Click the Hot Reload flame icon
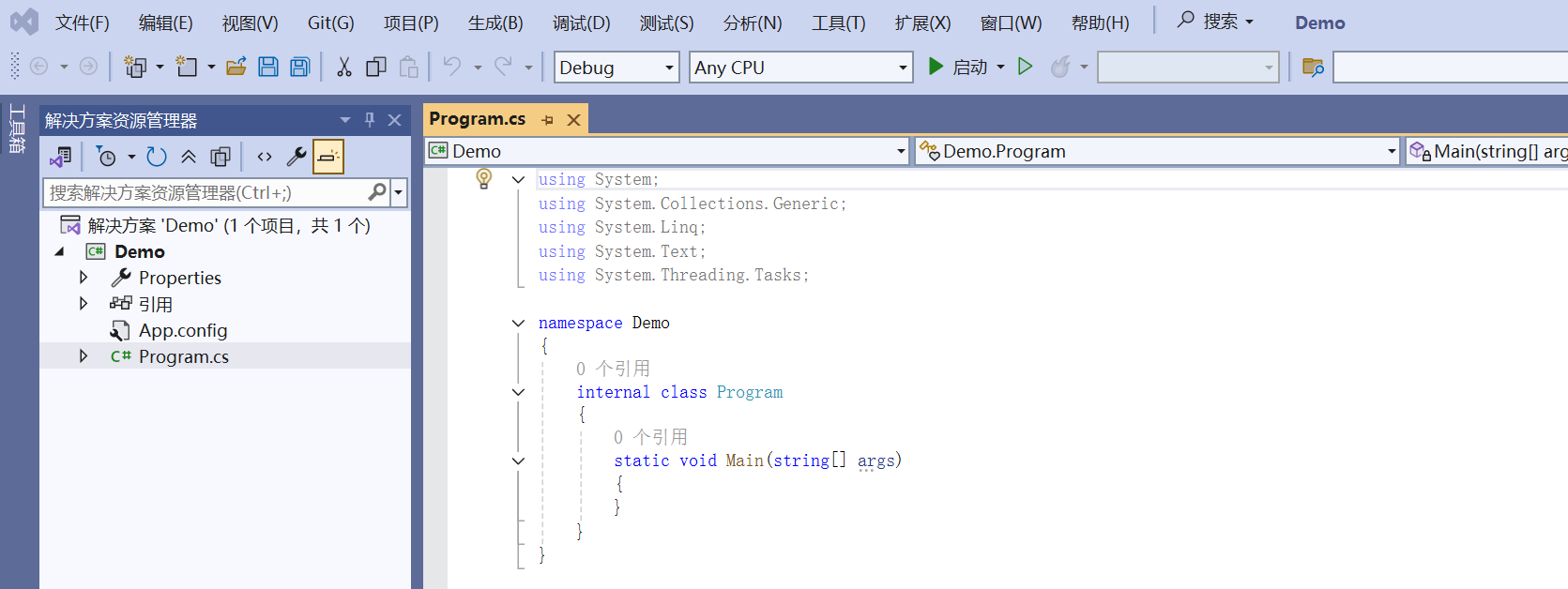 [1060, 67]
